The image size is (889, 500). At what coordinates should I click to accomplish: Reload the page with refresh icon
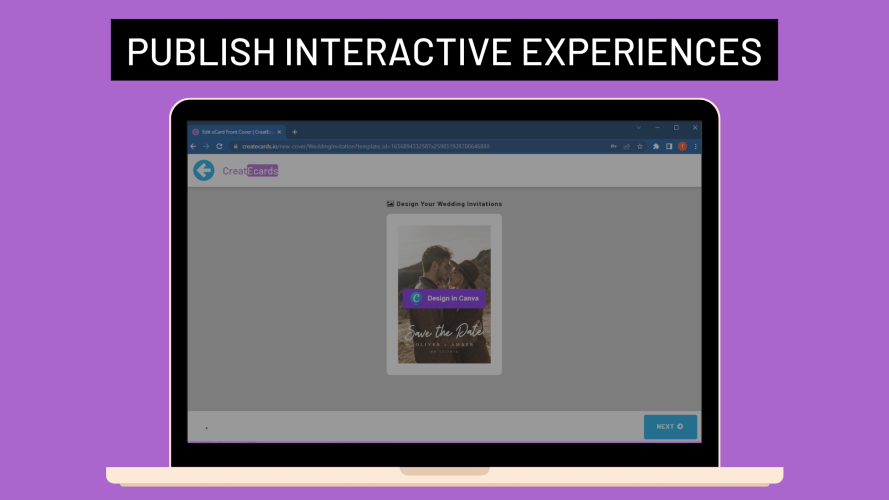[x=219, y=146]
